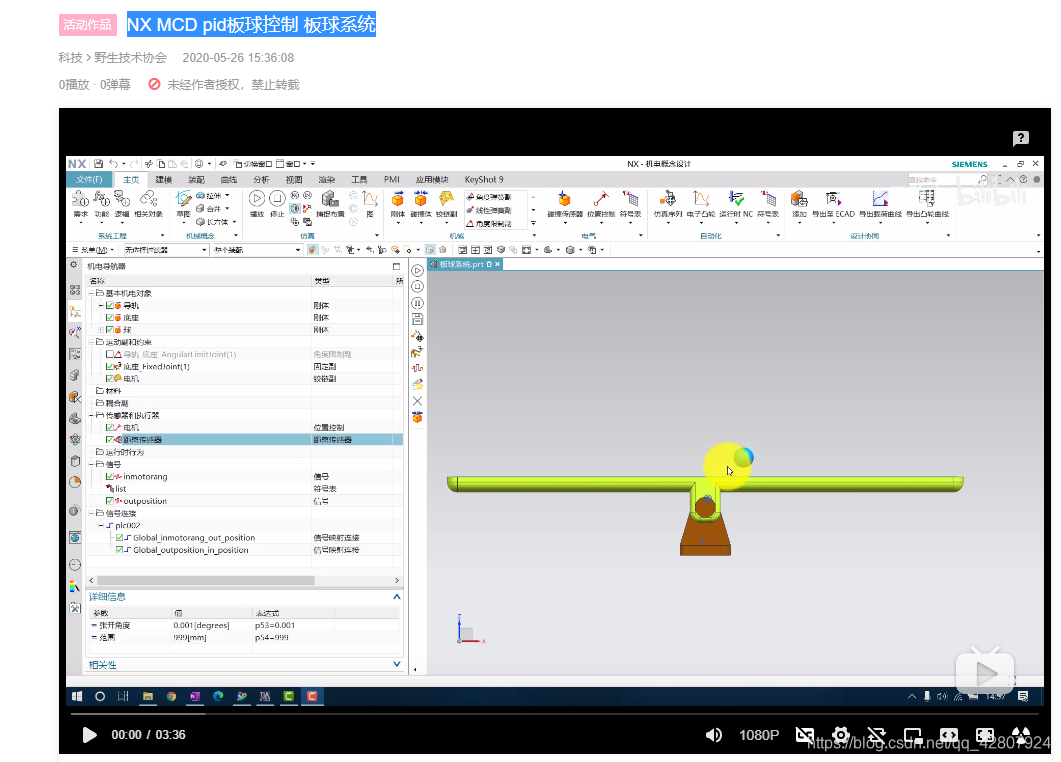
Task: Switch to the 分析 ribbon tab
Action: (261, 180)
